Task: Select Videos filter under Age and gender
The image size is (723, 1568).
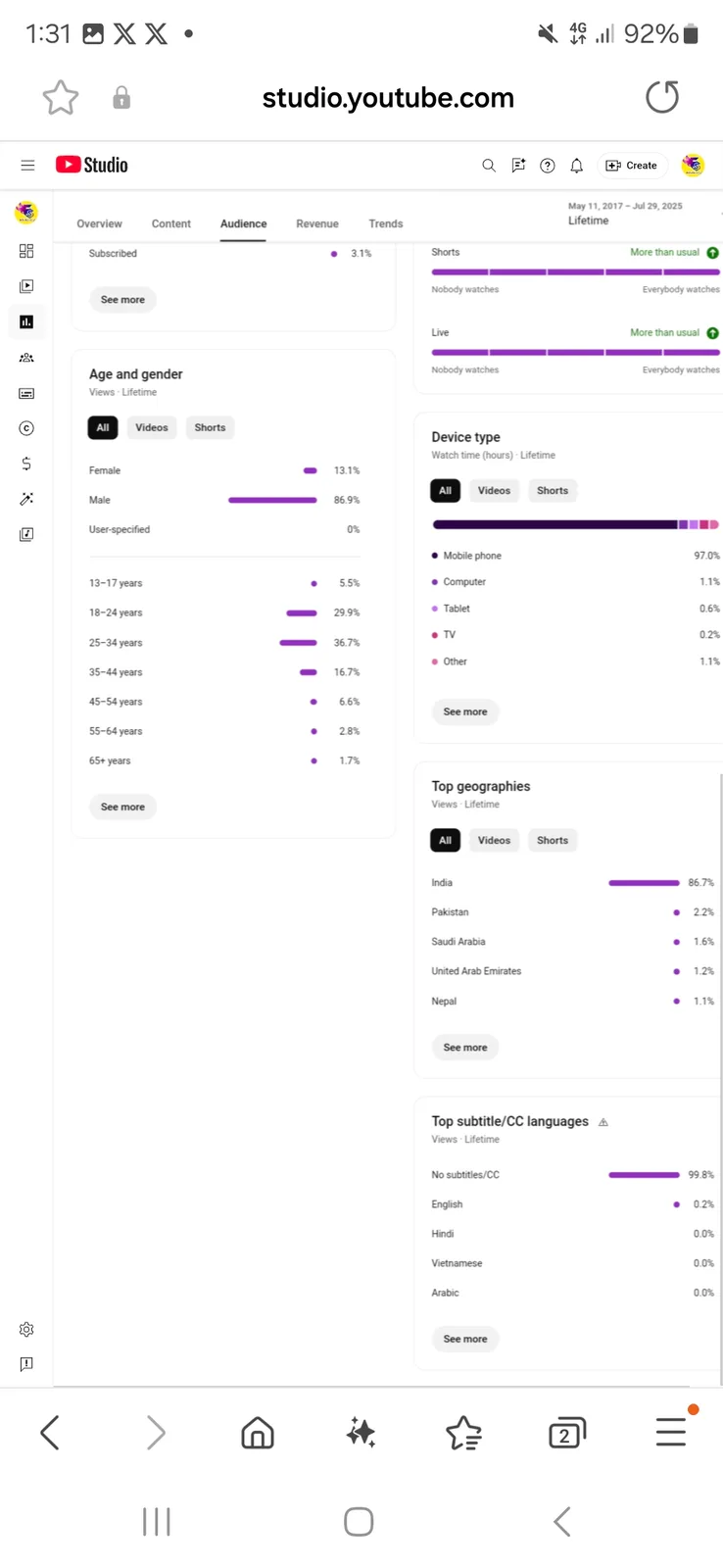Action: tap(152, 428)
